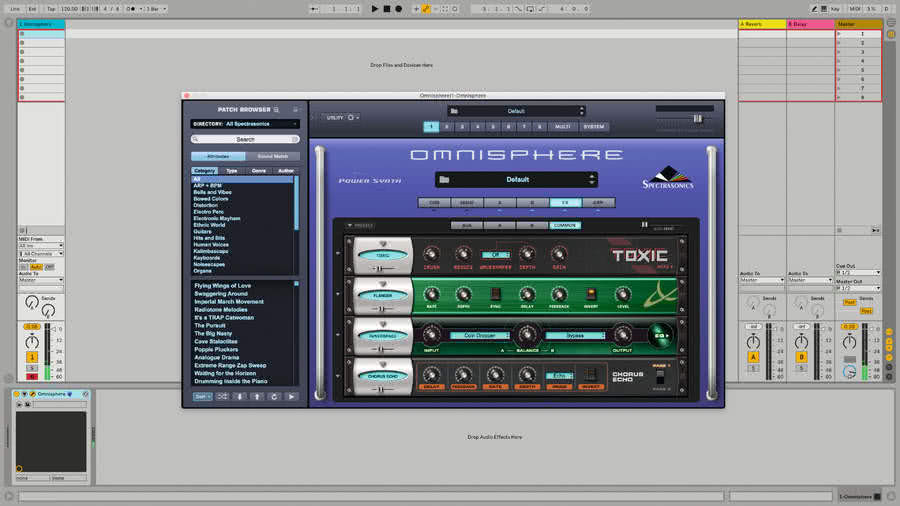This screenshot has height=506, width=900.
Task: Toggle the B Delay return track activator
Action: [x=801, y=357]
